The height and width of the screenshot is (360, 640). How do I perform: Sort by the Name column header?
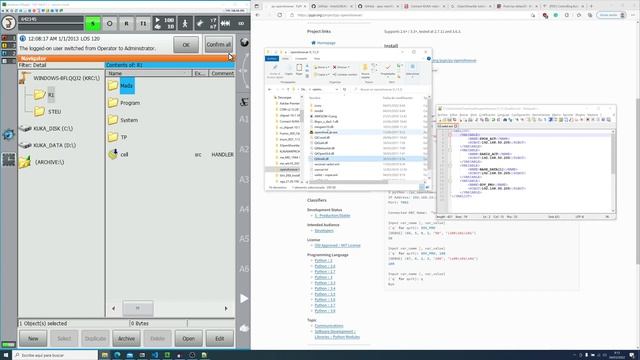[149, 73]
